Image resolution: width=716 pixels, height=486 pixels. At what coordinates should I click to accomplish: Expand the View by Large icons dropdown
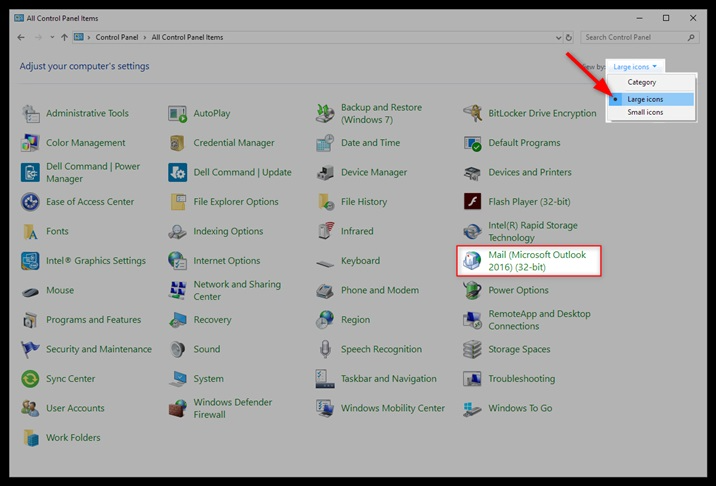(x=635, y=66)
